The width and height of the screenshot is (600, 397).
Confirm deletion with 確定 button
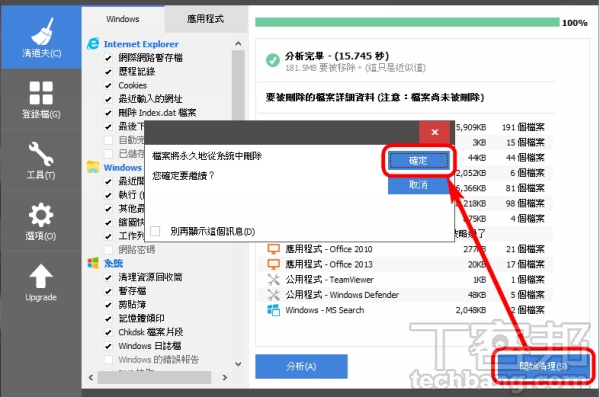418,160
